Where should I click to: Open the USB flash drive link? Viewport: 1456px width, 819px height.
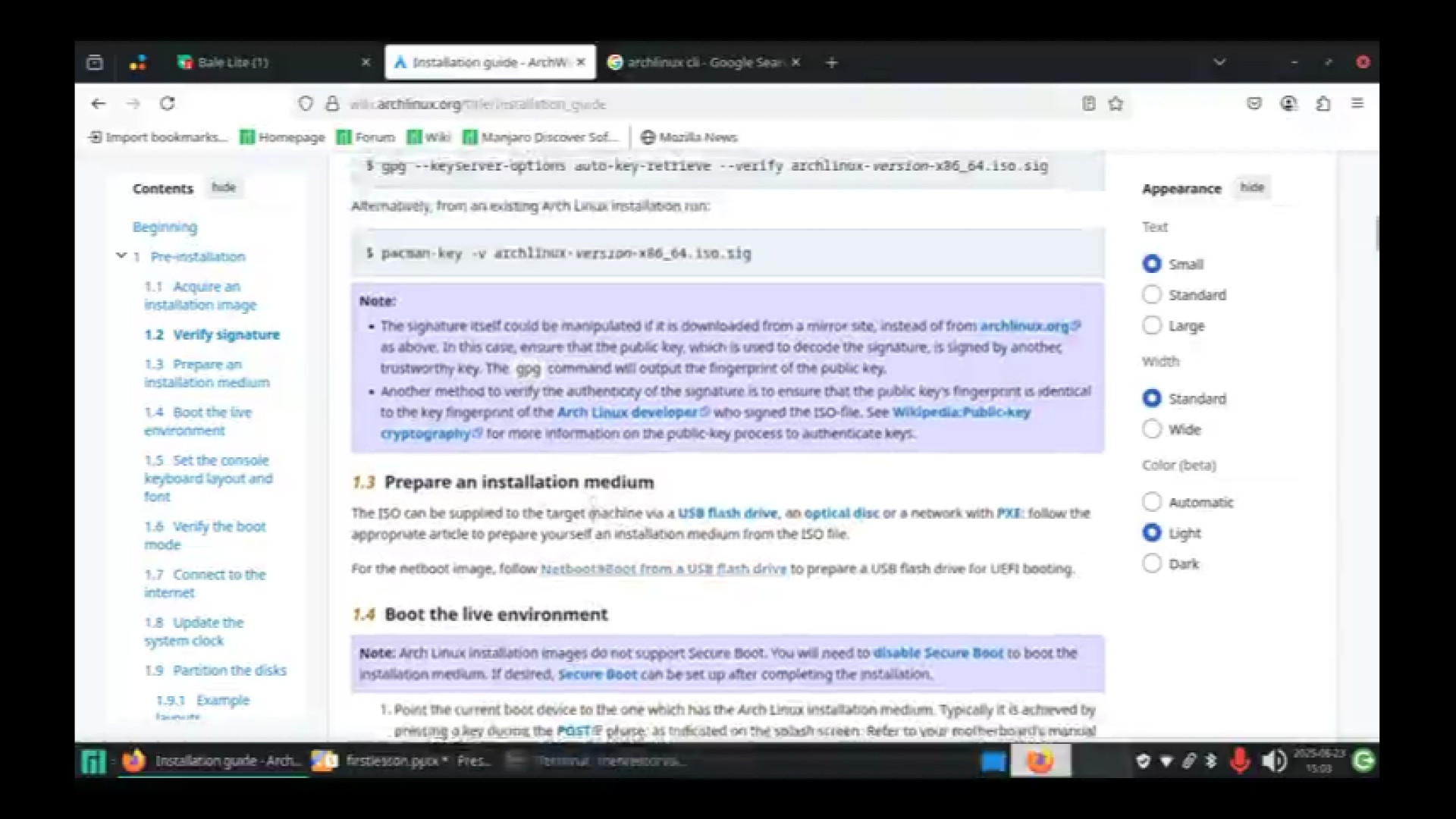pyautogui.click(x=727, y=513)
